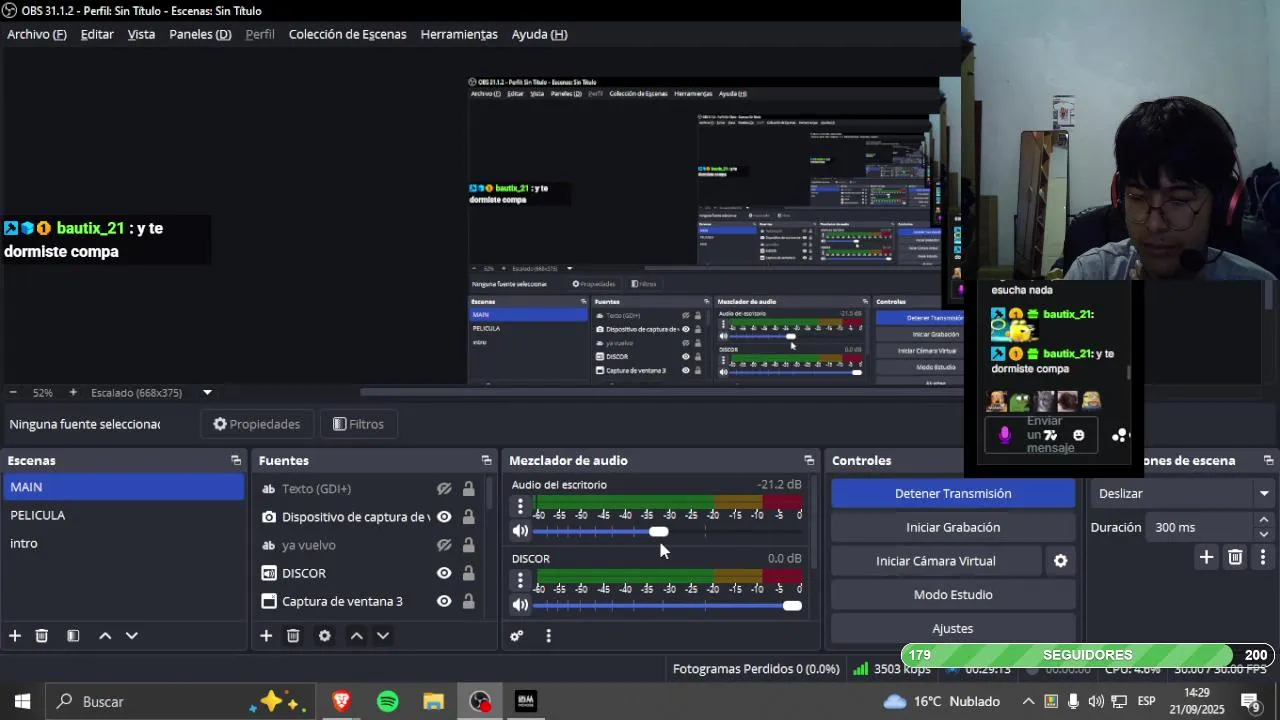Show the Texto (GDI+) source
The height and width of the screenshot is (720, 1280).
(x=444, y=489)
